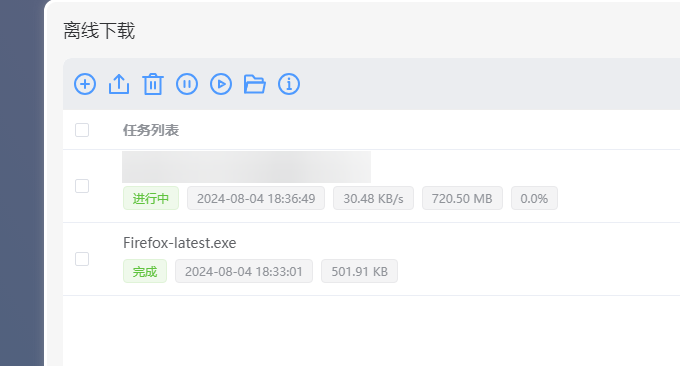Click the 30.48 KB/s speed tag
Image resolution: width=680 pixels, height=366 pixels.
point(373,198)
